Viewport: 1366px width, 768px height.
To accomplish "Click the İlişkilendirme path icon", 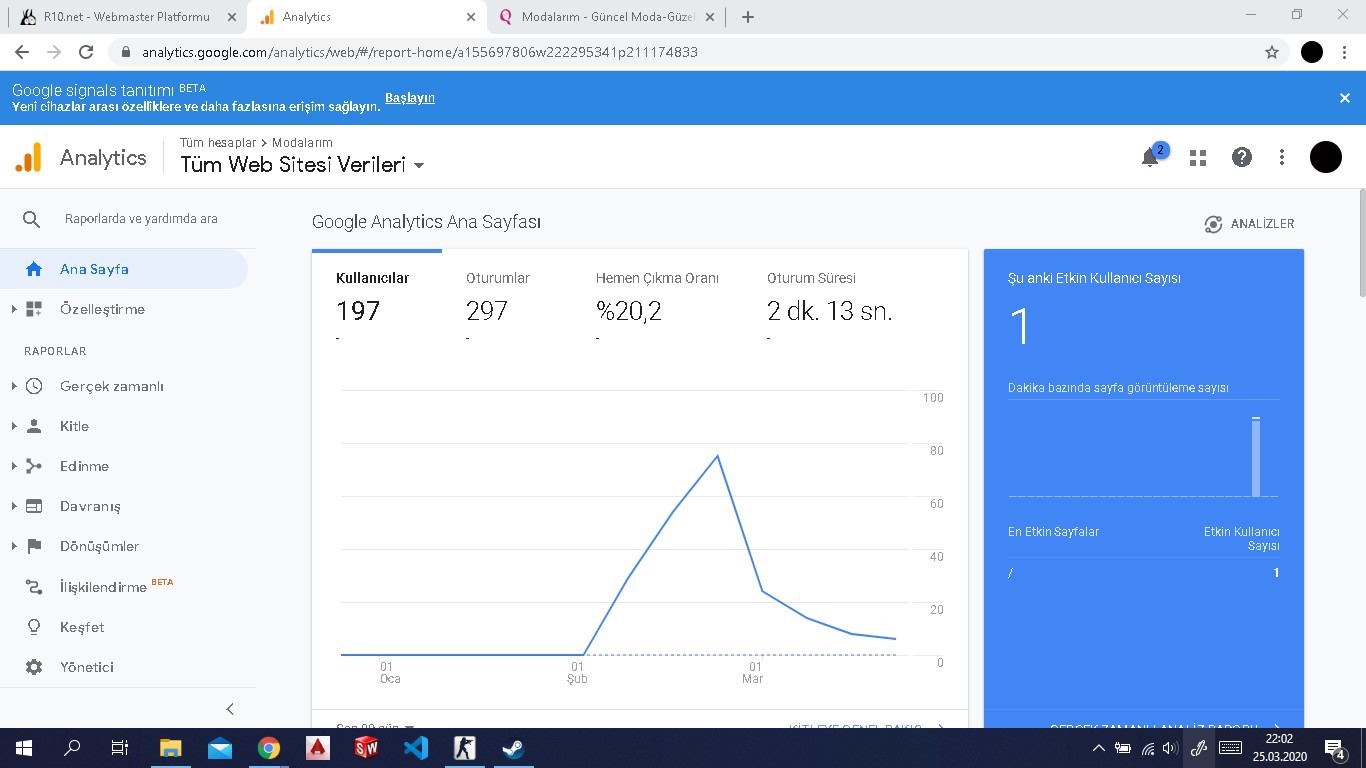I will pos(34,587).
